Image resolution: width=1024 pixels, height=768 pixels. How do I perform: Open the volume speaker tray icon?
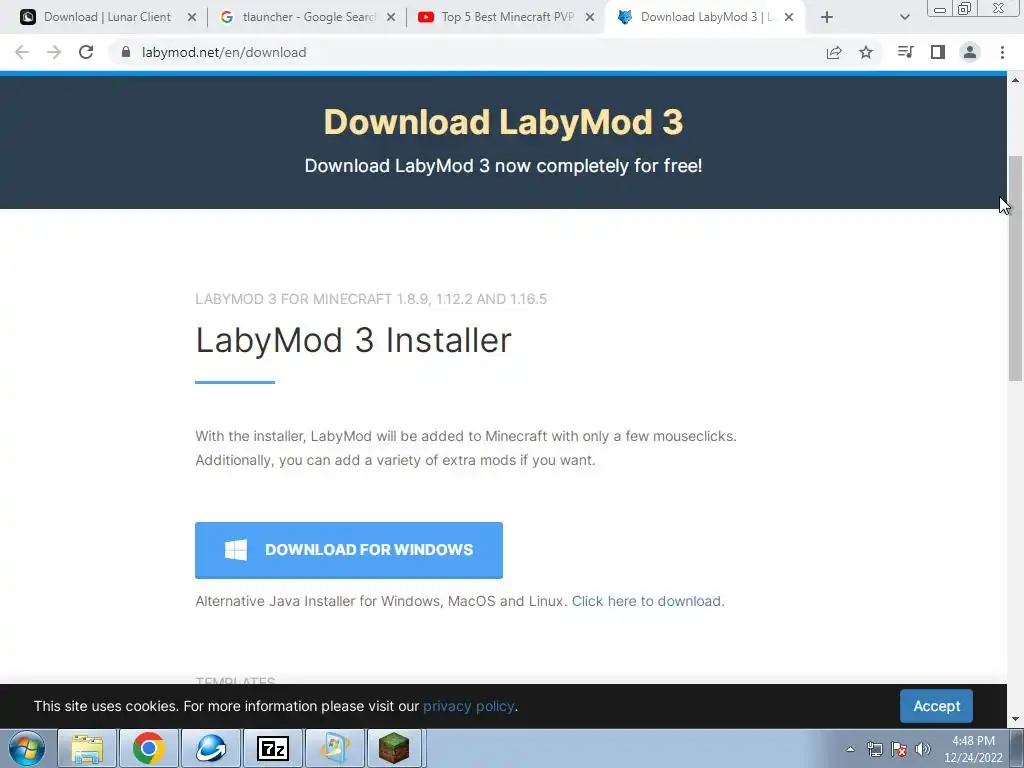pyautogui.click(x=923, y=749)
